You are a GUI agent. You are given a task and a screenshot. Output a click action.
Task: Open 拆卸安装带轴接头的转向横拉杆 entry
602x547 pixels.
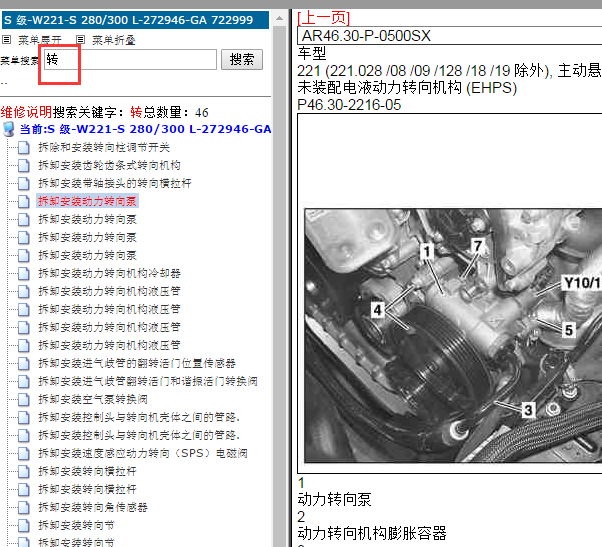[115, 183]
